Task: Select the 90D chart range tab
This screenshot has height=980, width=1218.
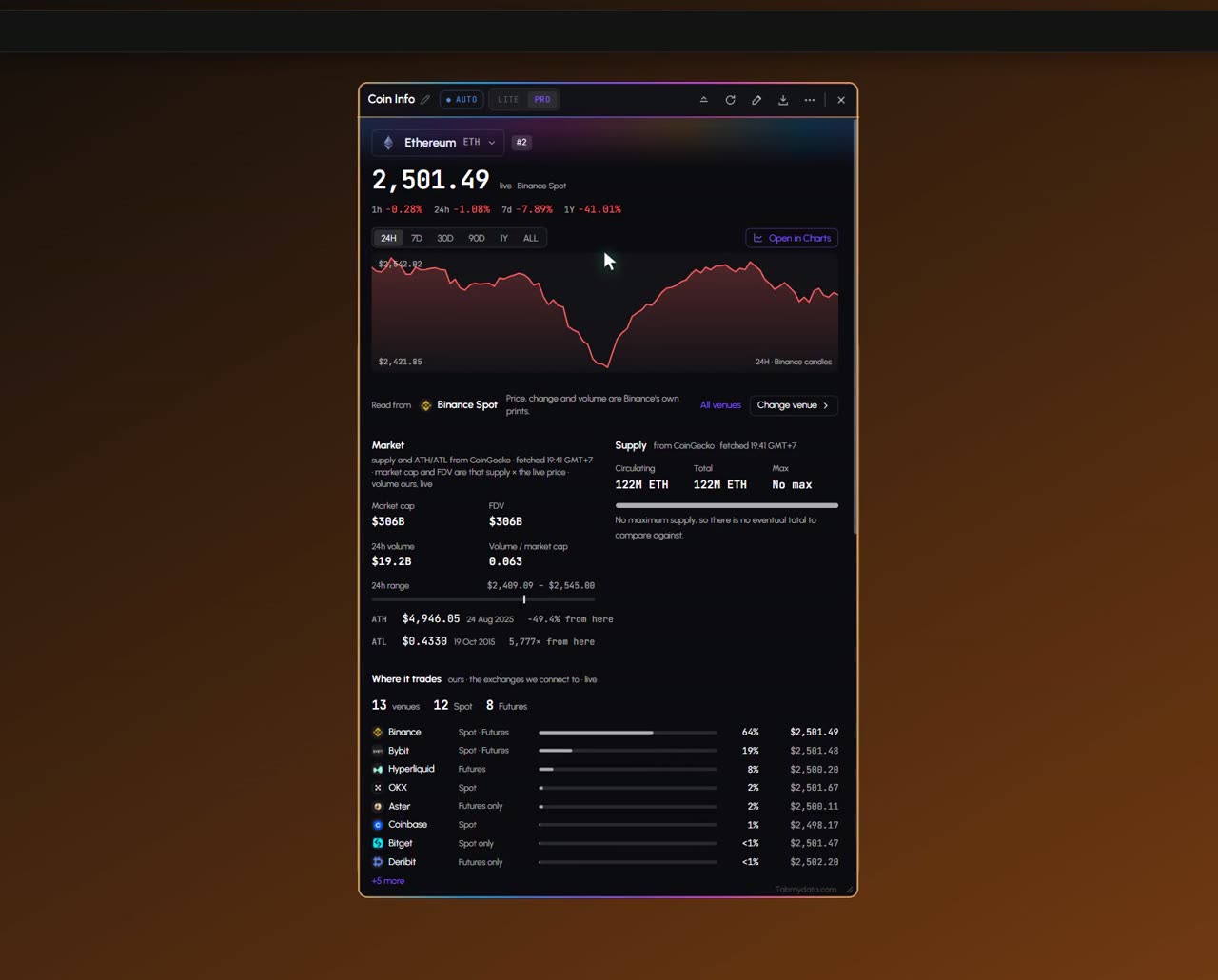Action: coord(477,239)
